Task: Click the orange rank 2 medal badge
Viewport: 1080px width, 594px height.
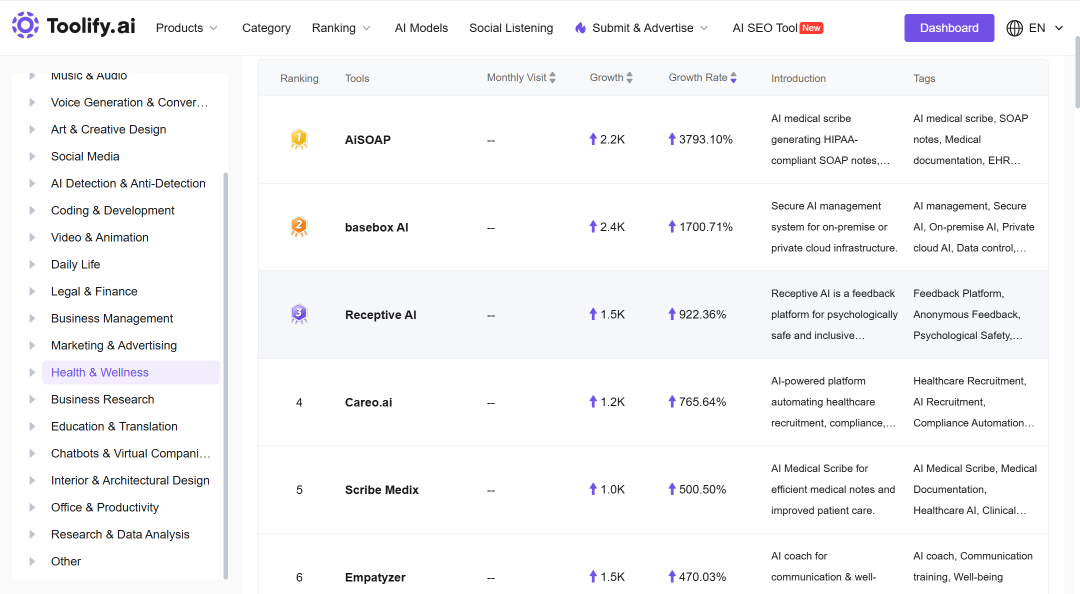Action: [x=299, y=227]
